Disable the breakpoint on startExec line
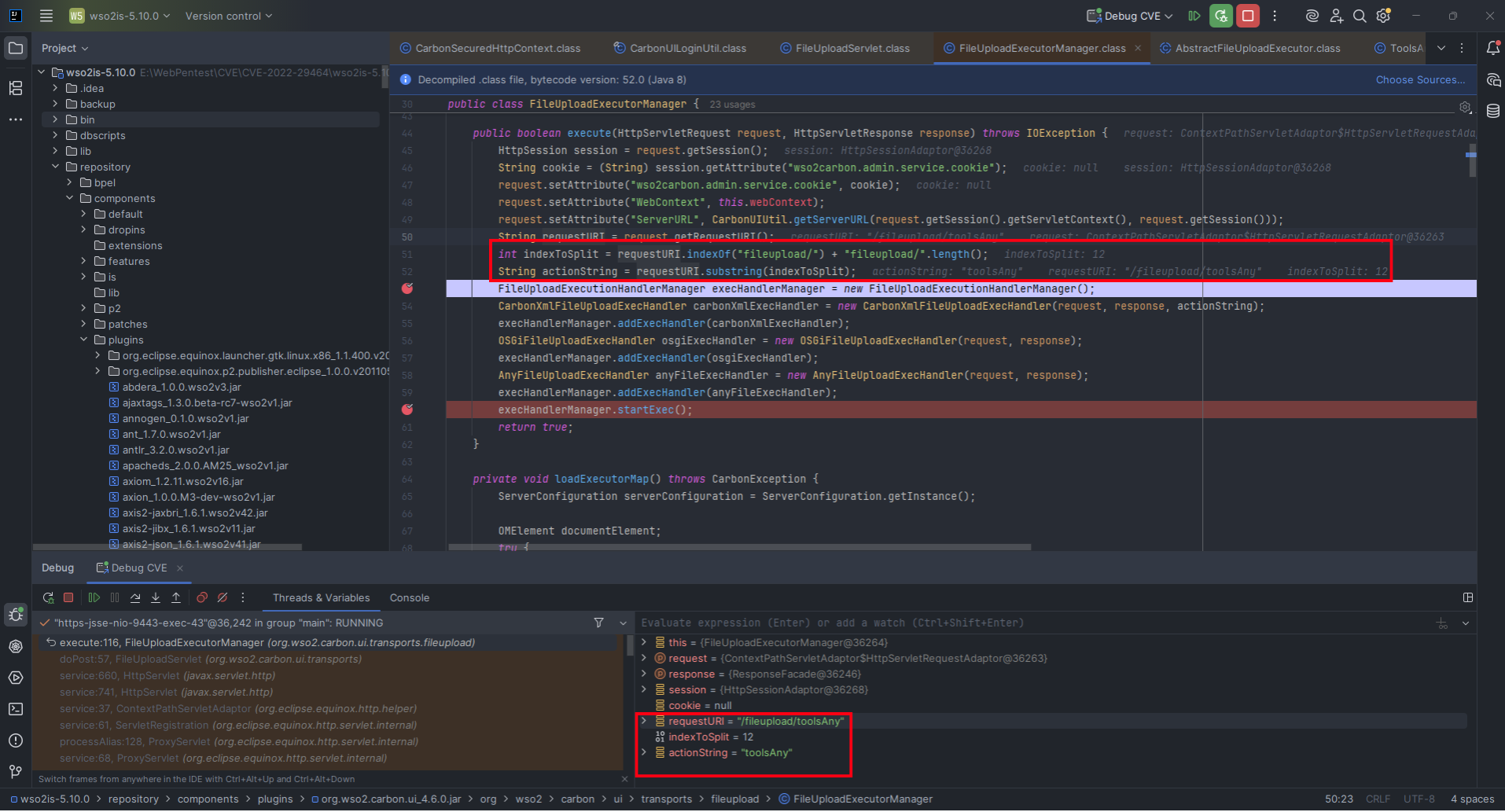Viewport: 1505px width, 812px height. click(x=407, y=410)
